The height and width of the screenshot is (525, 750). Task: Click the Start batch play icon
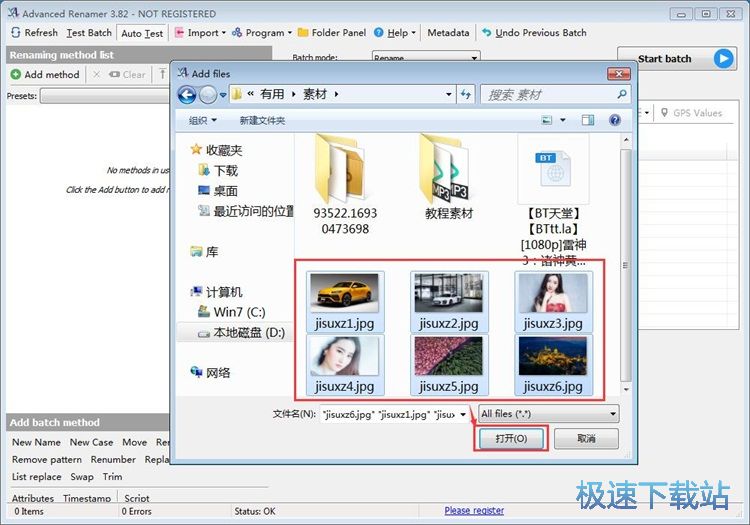(x=723, y=58)
